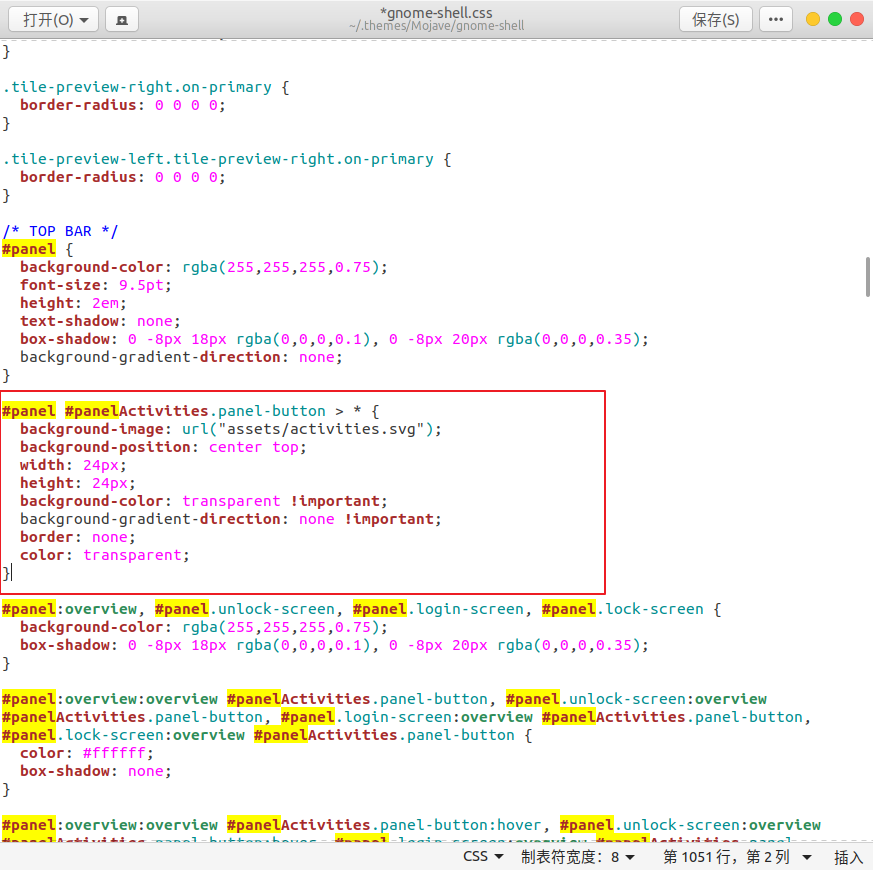873x870 pixels.
Task: Expand the CSS syntax language selector
Action: (x=483, y=857)
